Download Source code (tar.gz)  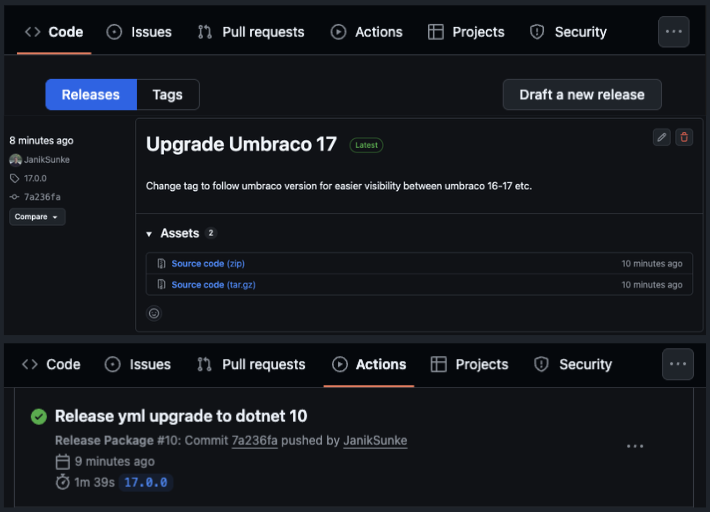tap(213, 285)
